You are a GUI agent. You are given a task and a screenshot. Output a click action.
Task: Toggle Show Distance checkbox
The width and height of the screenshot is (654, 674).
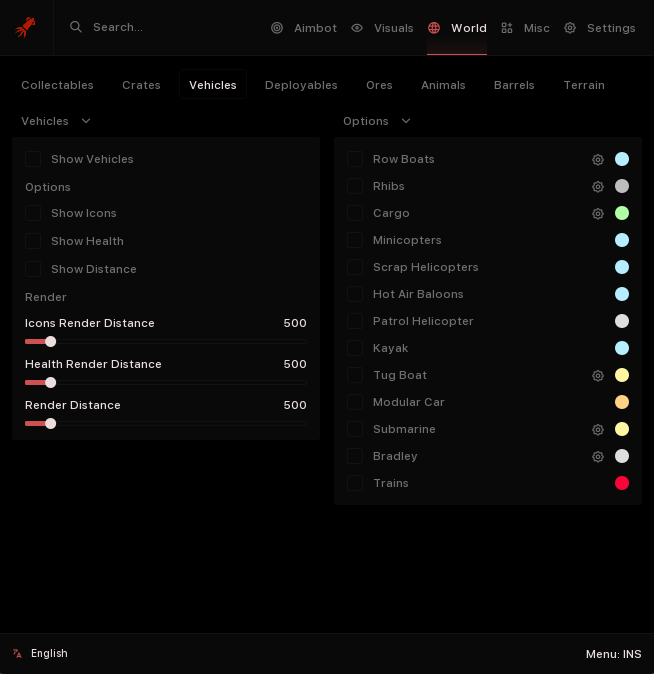click(x=33, y=269)
